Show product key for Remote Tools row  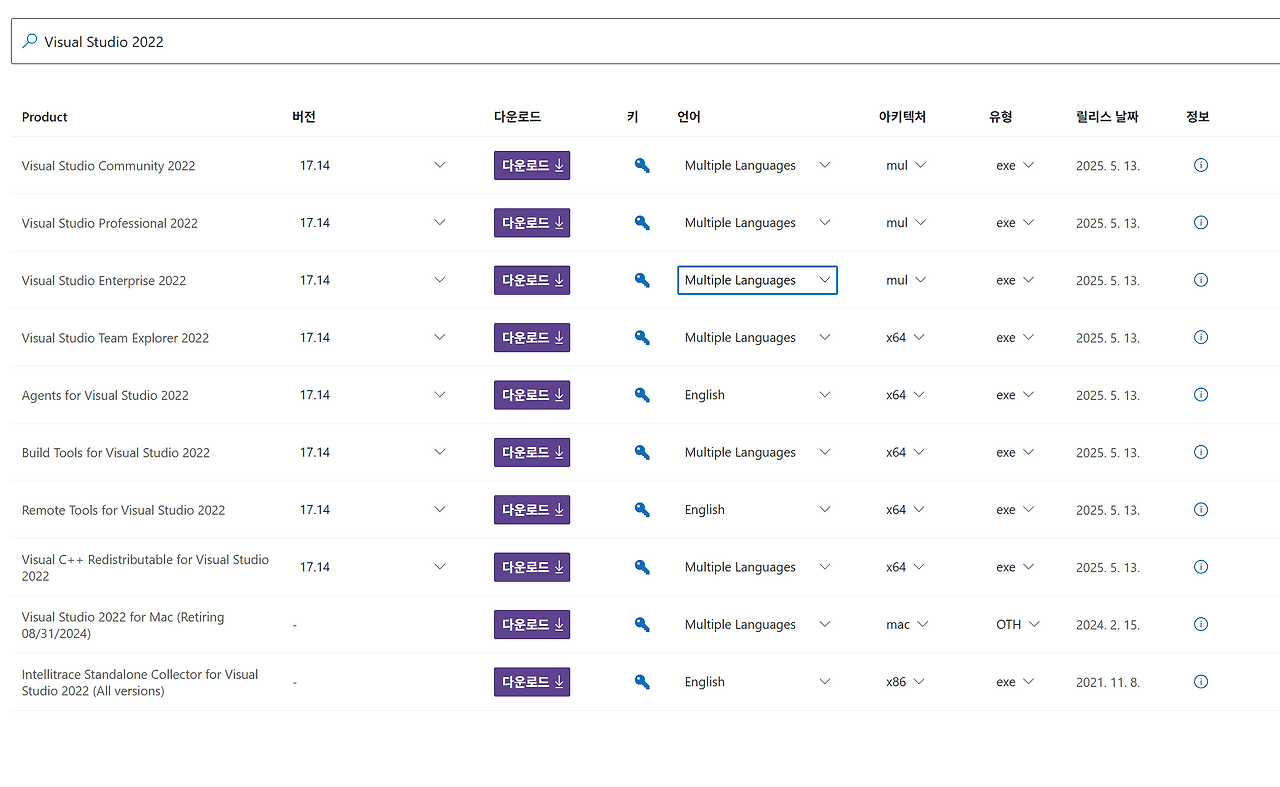[642, 510]
